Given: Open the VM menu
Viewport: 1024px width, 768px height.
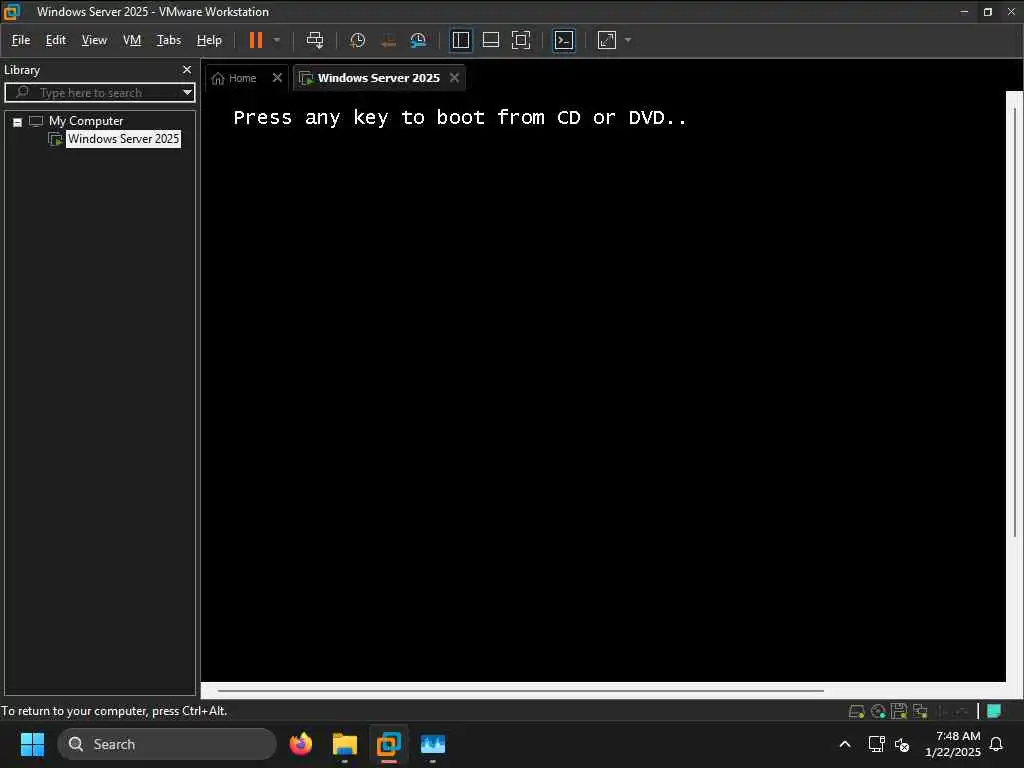Looking at the screenshot, I should tap(132, 40).
